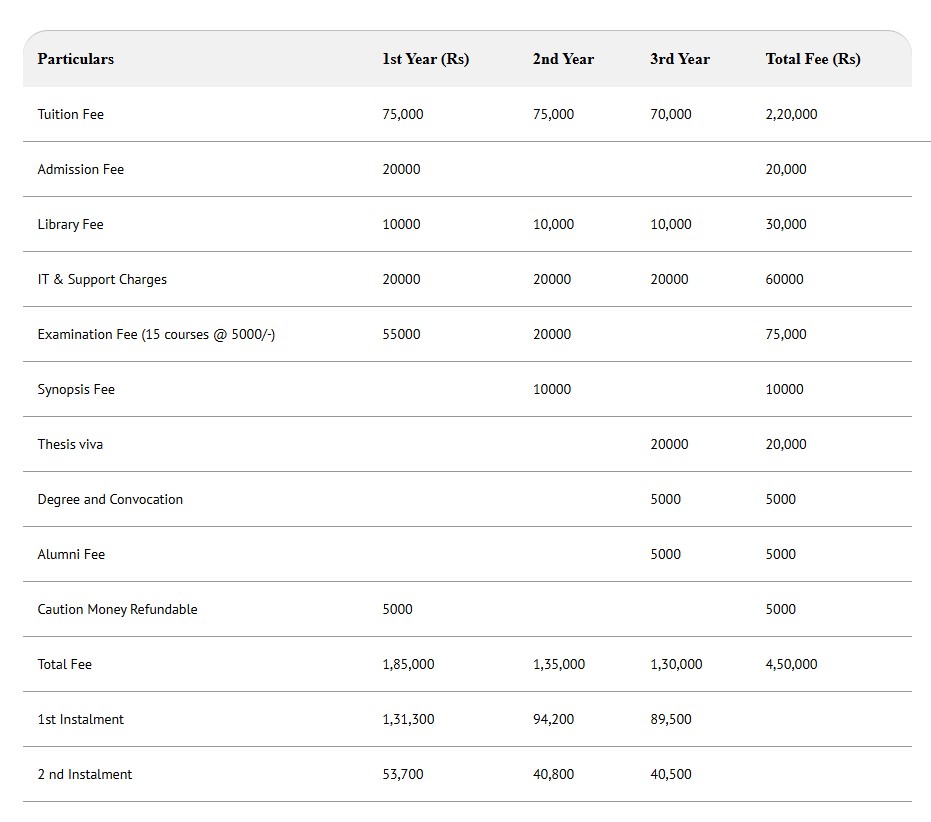Click the 4,50,000 grand total value
The height and width of the screenshot is (822, 931).
[x=791, y=664]
